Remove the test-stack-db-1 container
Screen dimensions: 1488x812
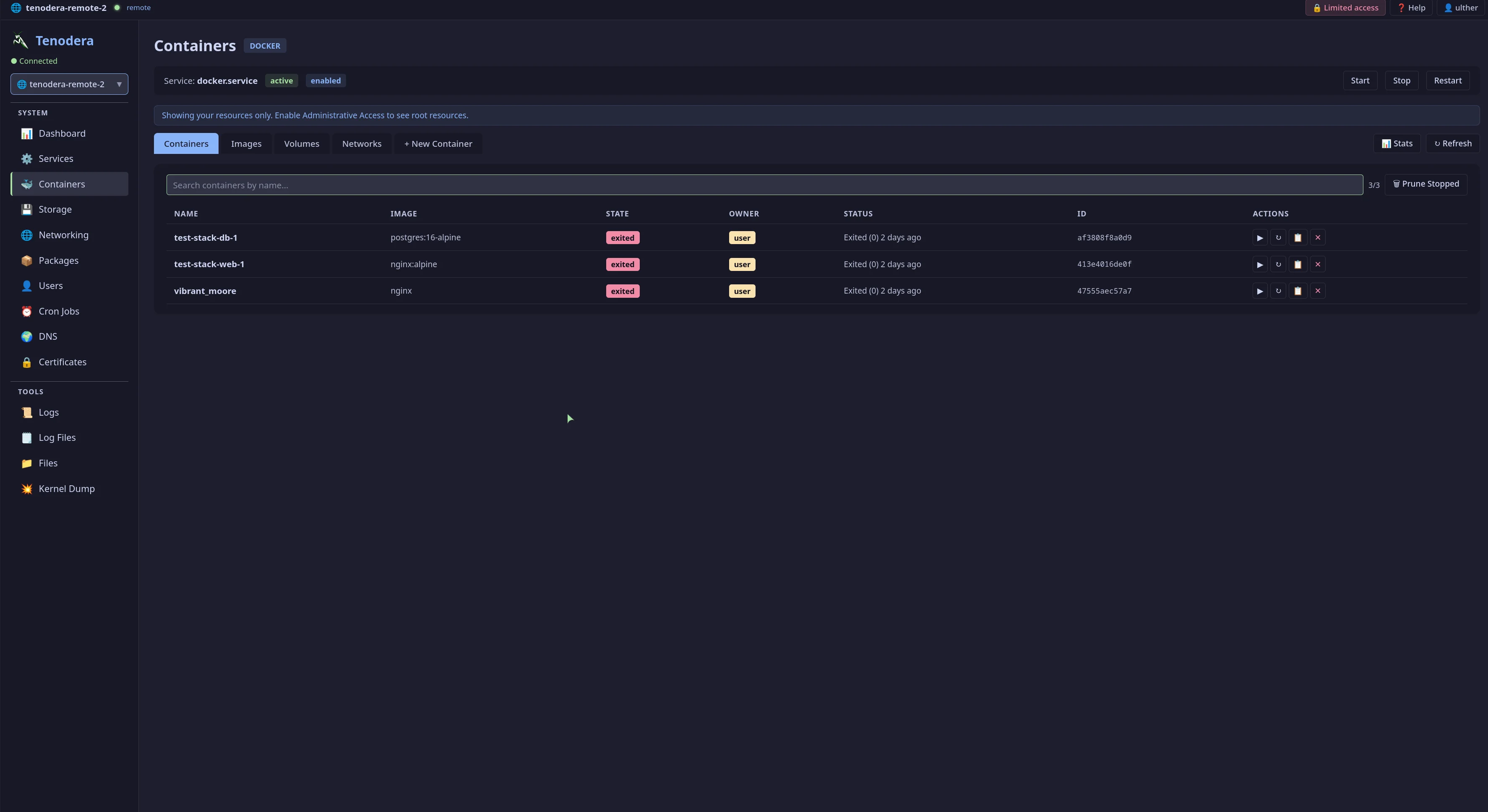coord(1318,237)
